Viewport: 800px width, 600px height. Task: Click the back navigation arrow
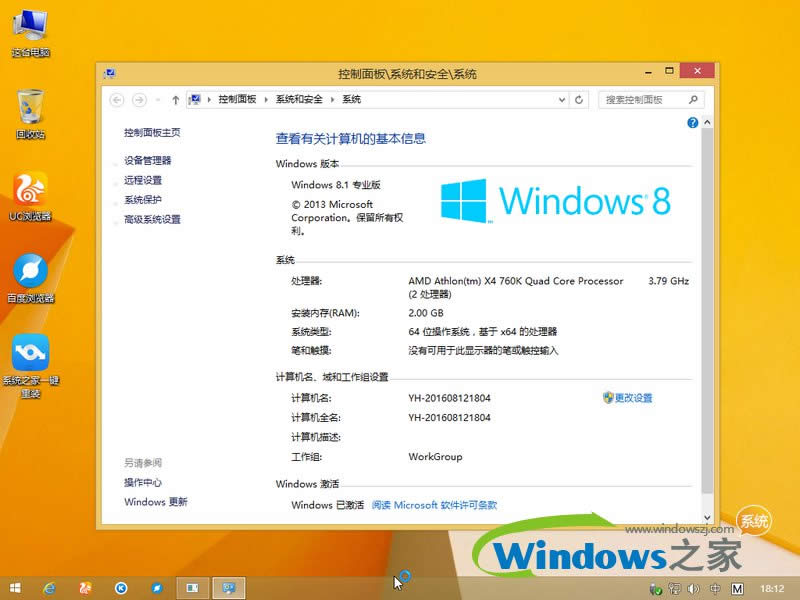pos(117,100)
